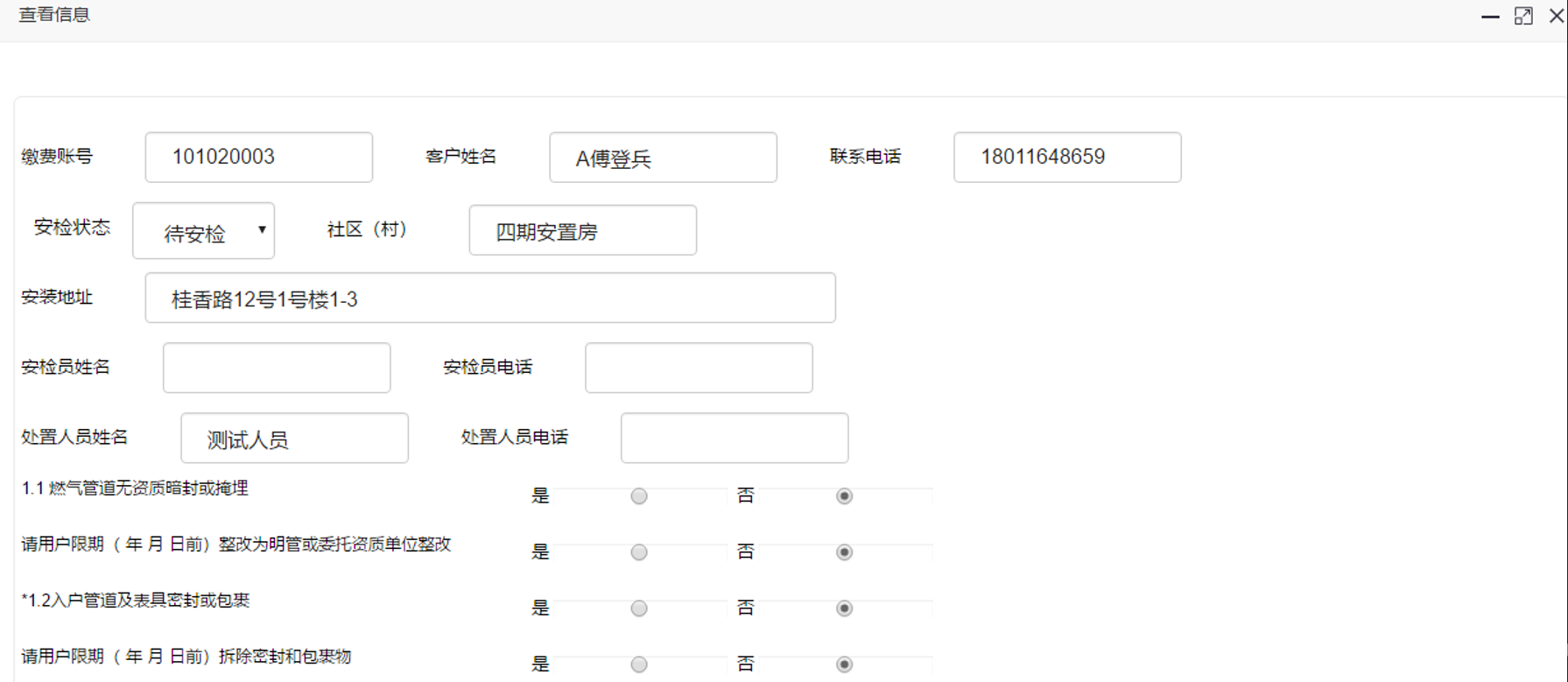Viewport: 1568px width, 682px height.
Task: Focus the 安装地址 field 桂香路12号1号楼1-3
Action: [490, 298]
